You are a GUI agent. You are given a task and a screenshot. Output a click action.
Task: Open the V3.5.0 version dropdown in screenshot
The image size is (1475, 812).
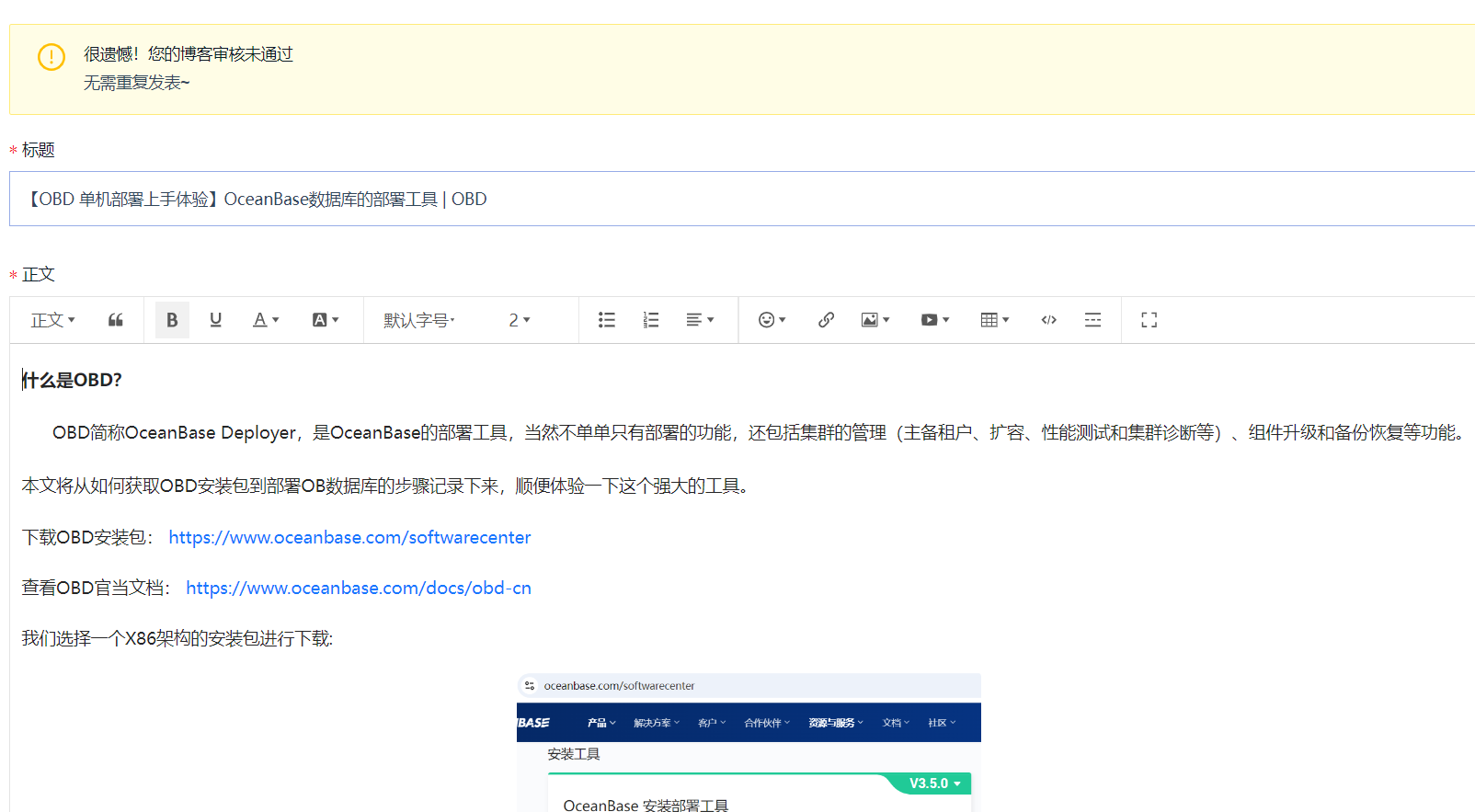pos(935,783)
